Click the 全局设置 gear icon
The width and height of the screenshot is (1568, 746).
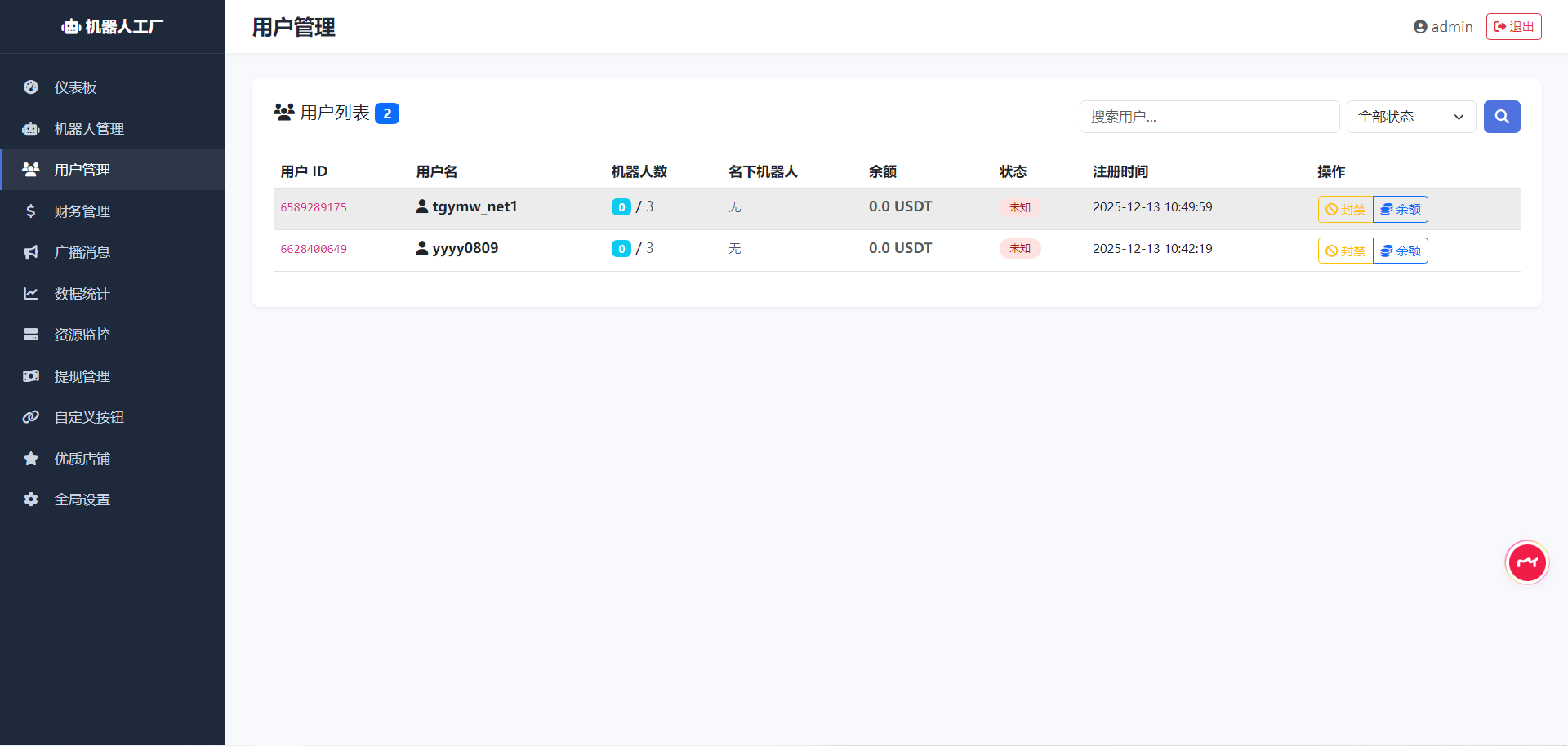[x=31, y=500]
